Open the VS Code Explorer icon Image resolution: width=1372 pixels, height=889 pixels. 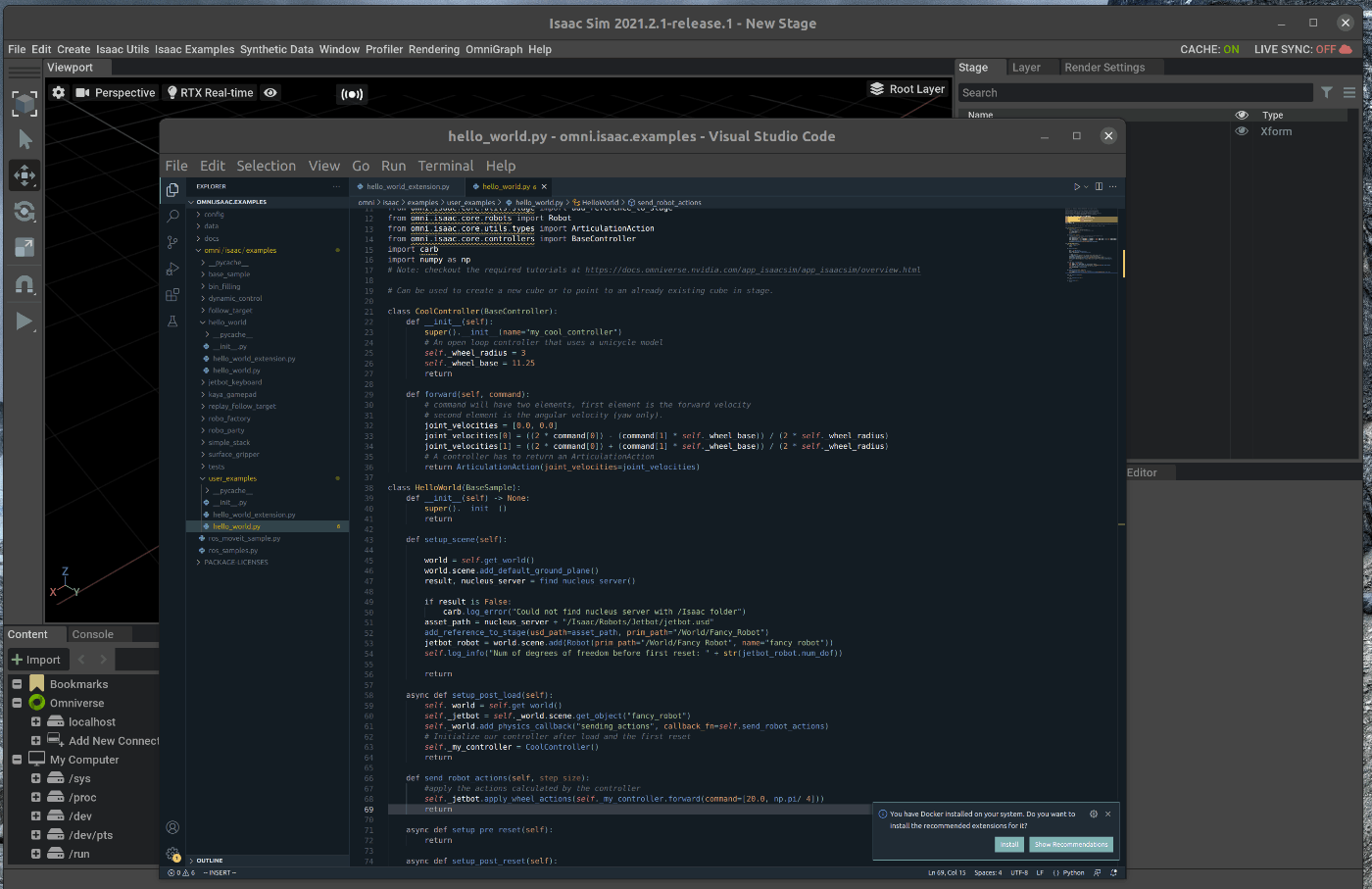coord(172,190)
